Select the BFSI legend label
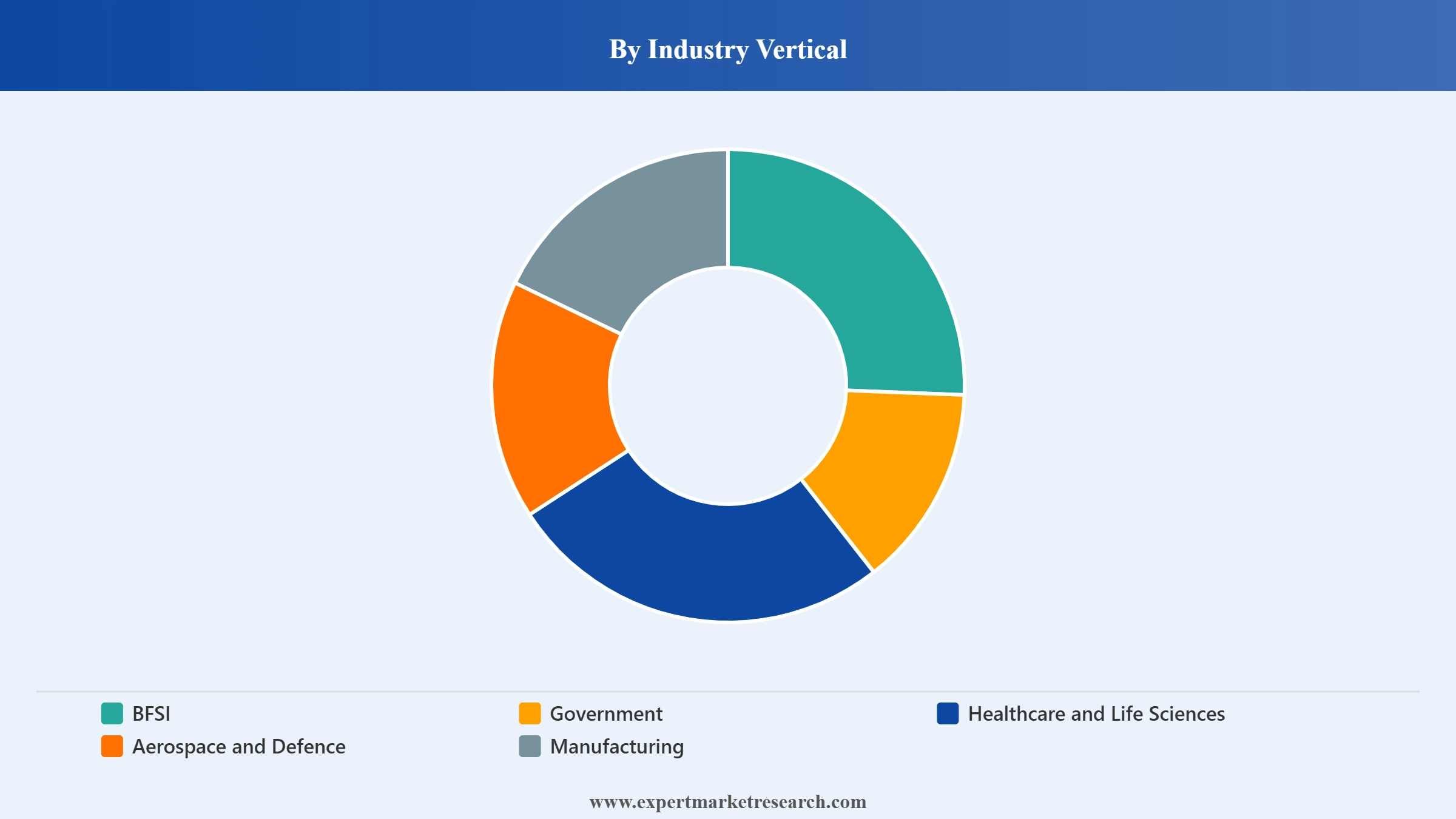 (x=151, y=714)
